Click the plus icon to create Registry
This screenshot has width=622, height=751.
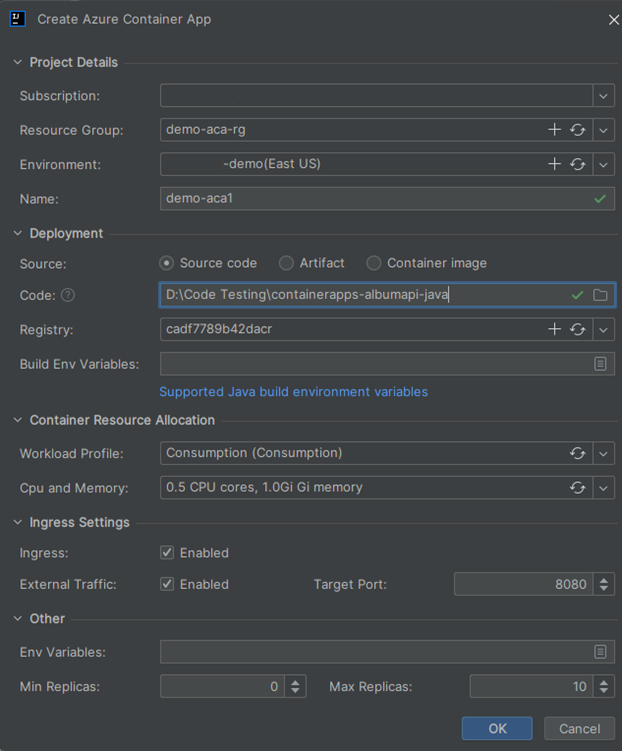[x=555, y=329]
